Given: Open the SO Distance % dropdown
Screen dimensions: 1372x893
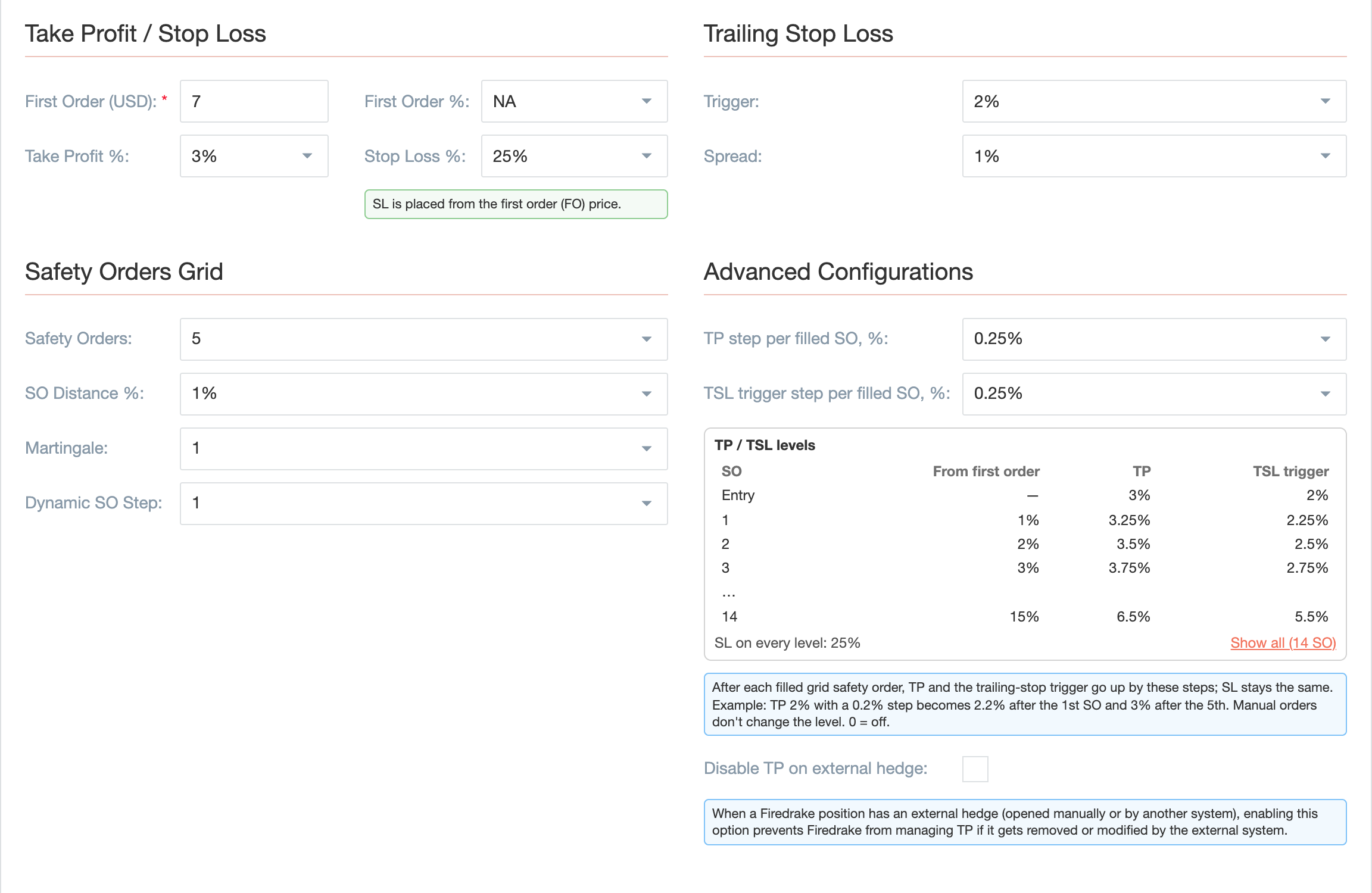Looking at the screenshot, I should click(423, 394).
